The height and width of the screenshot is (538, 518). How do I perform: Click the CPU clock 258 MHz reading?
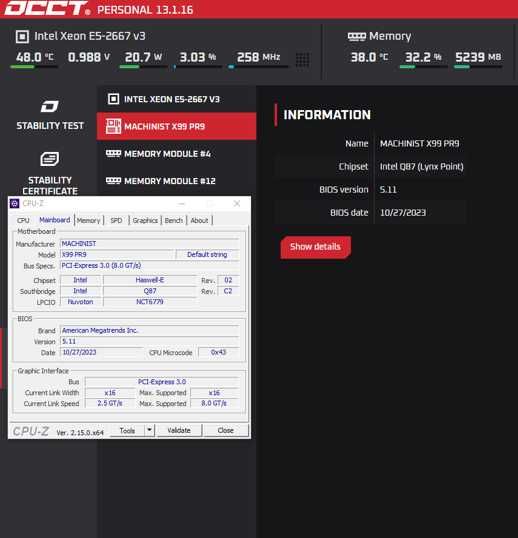tap(259, 57)
